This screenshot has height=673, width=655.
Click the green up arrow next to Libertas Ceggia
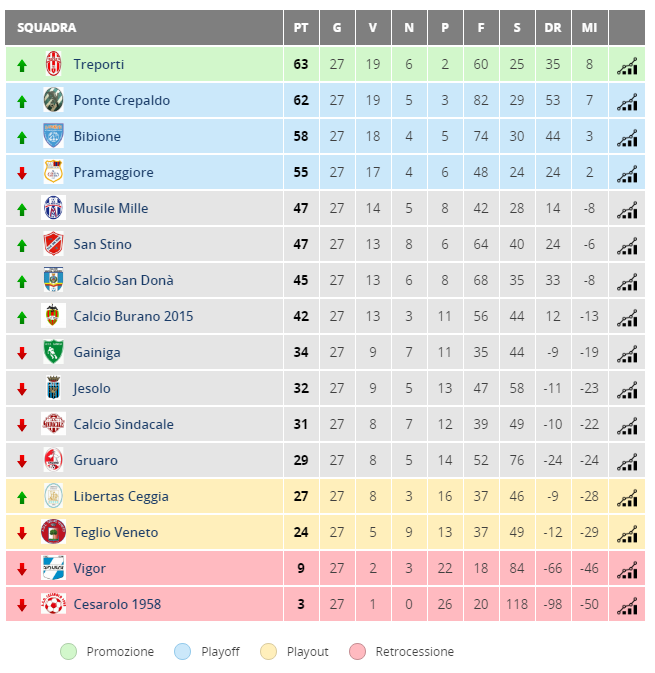tap(22, 497)
